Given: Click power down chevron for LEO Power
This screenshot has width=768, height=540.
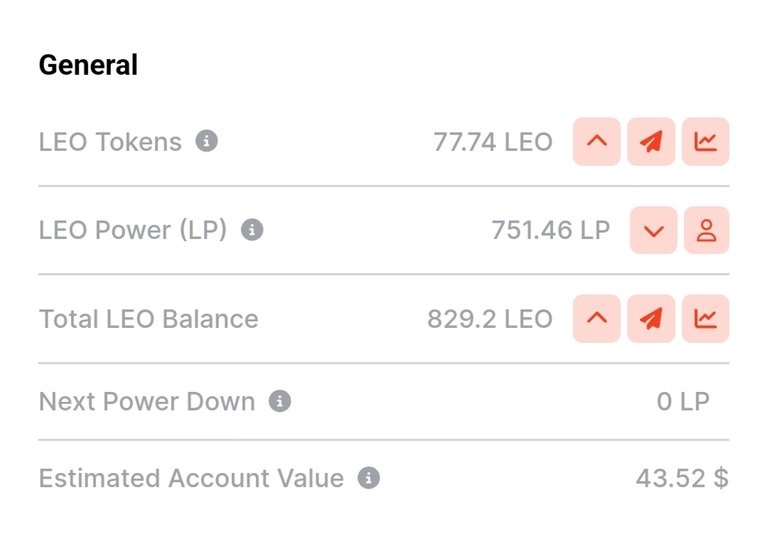Looking at the screenshot, I should point(653,230).
